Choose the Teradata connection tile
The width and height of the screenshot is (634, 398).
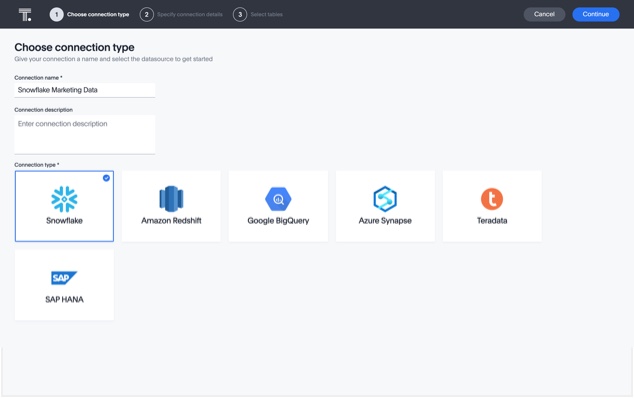(492, 206)
